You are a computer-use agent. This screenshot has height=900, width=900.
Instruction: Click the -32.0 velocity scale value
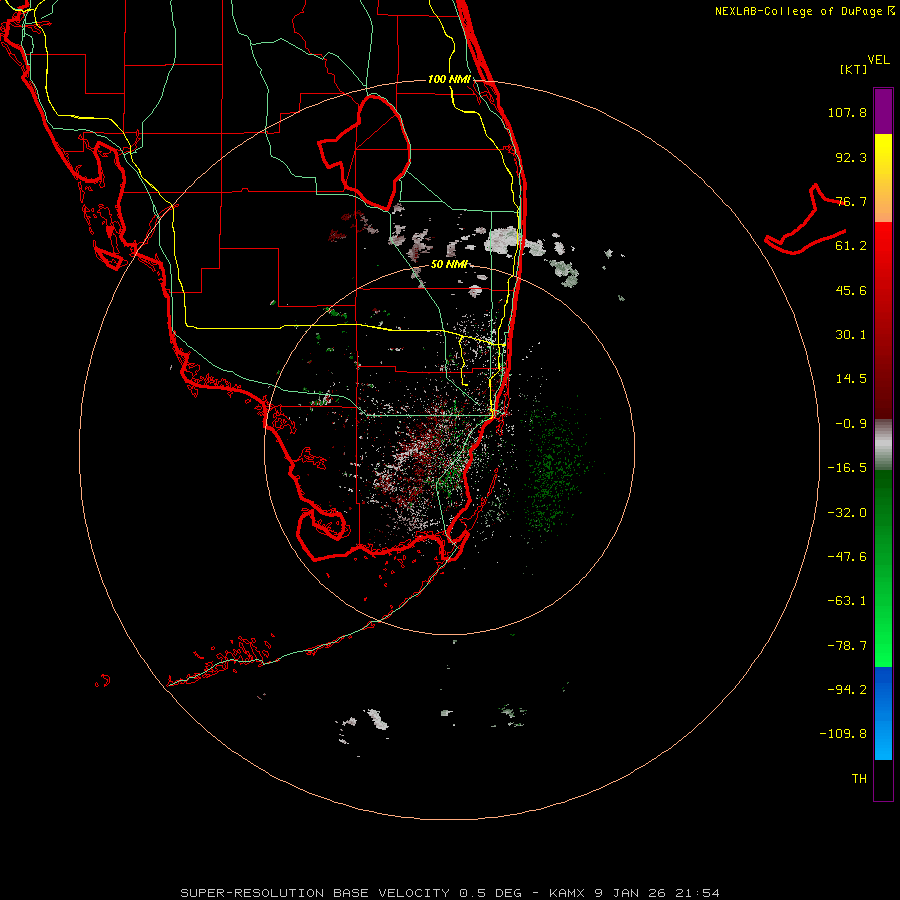pyautogui.click(x=847, y=513)
